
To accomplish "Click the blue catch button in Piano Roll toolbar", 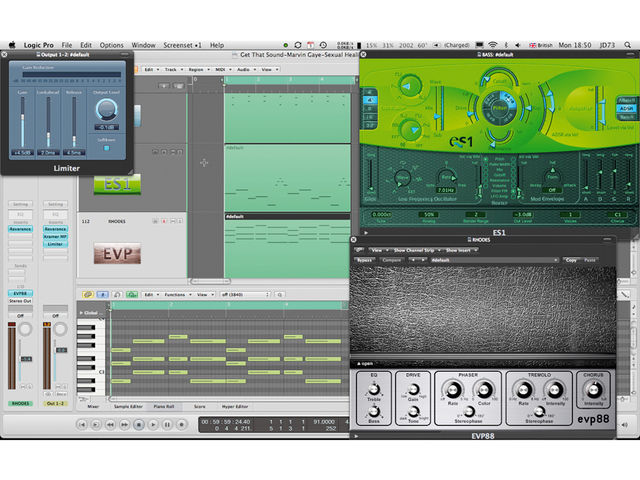I will (x=102, y=294).
